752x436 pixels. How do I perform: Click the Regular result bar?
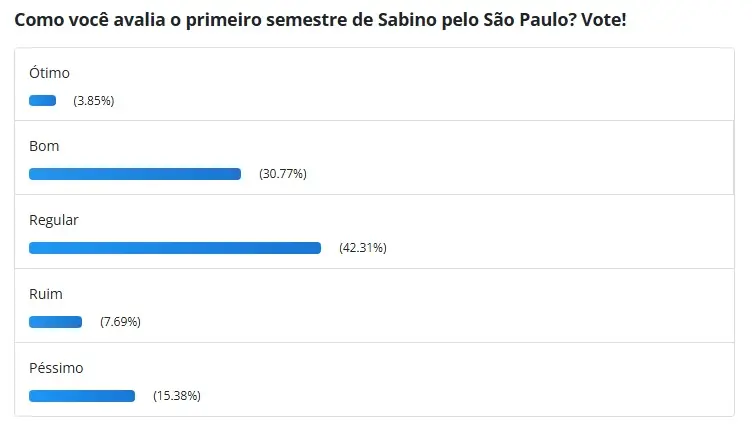pyautogui.click(x=175, y=247)
